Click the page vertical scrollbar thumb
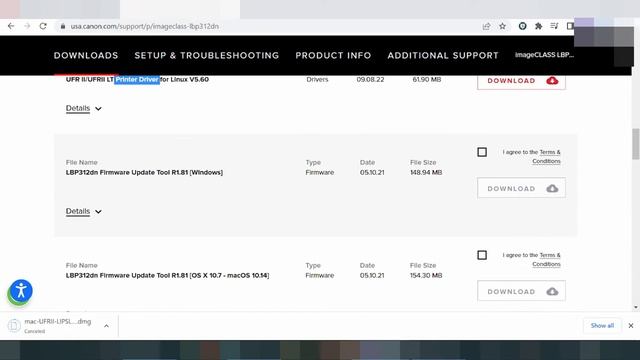Screen dimensions: 640x360 tap(636, 144)
